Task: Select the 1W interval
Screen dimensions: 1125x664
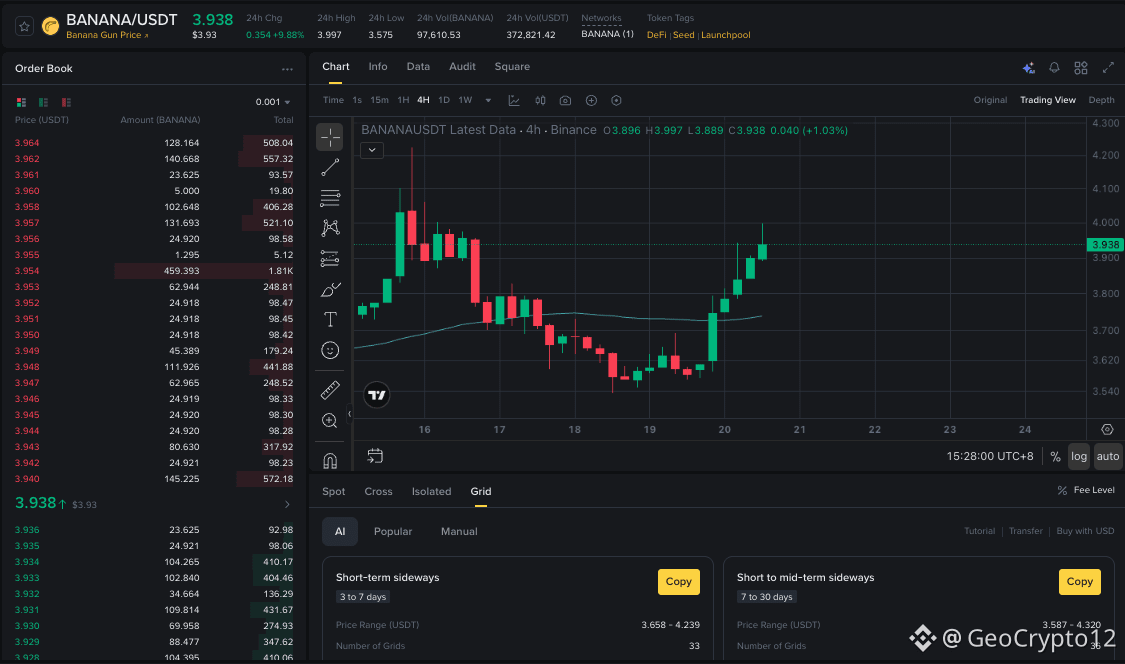Action: 466,100
